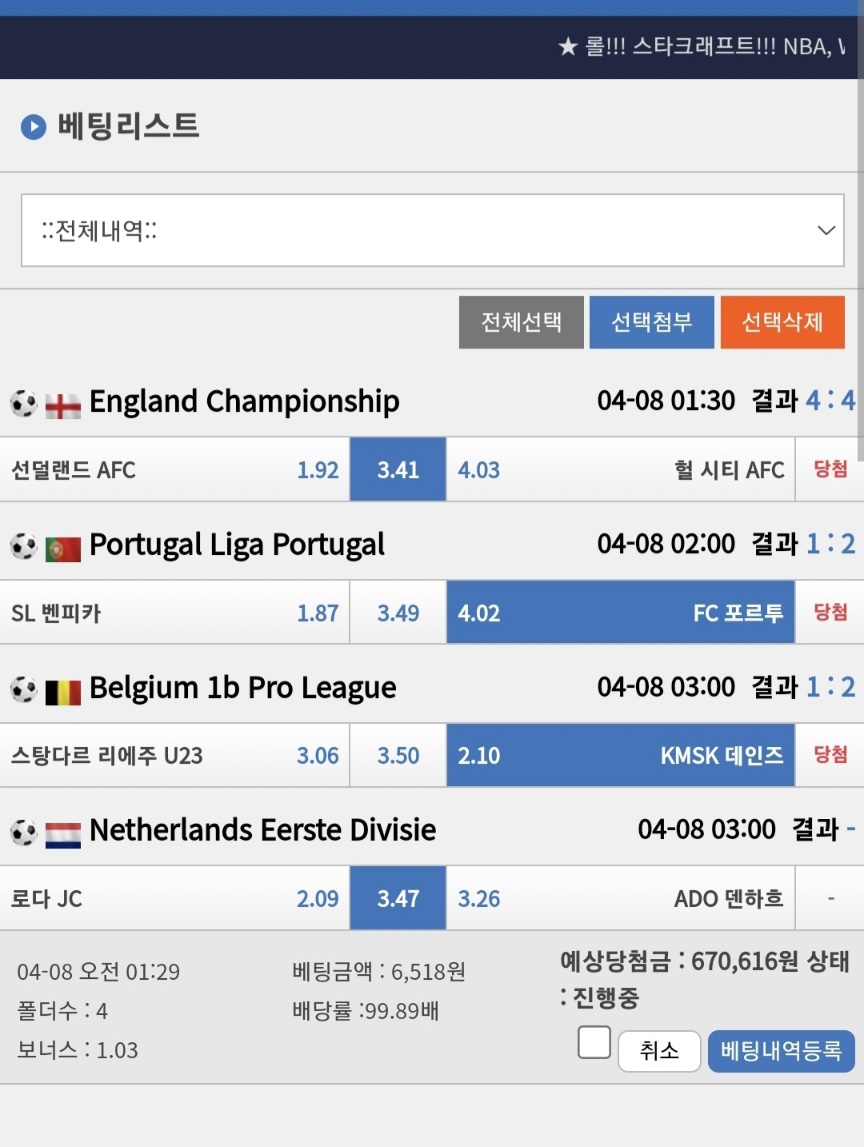
Task: Click the 로다 JC 2.09 home odds
Action: pos(318,898)
